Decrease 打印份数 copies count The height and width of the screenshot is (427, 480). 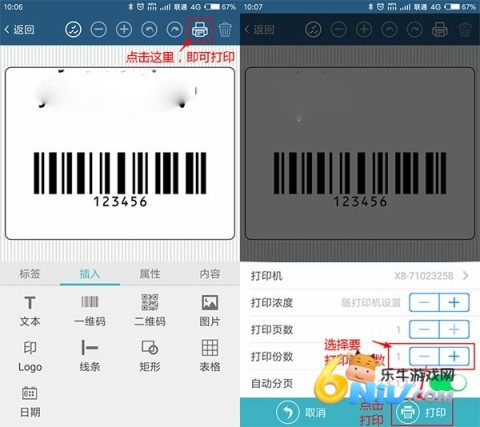(424, 356)
